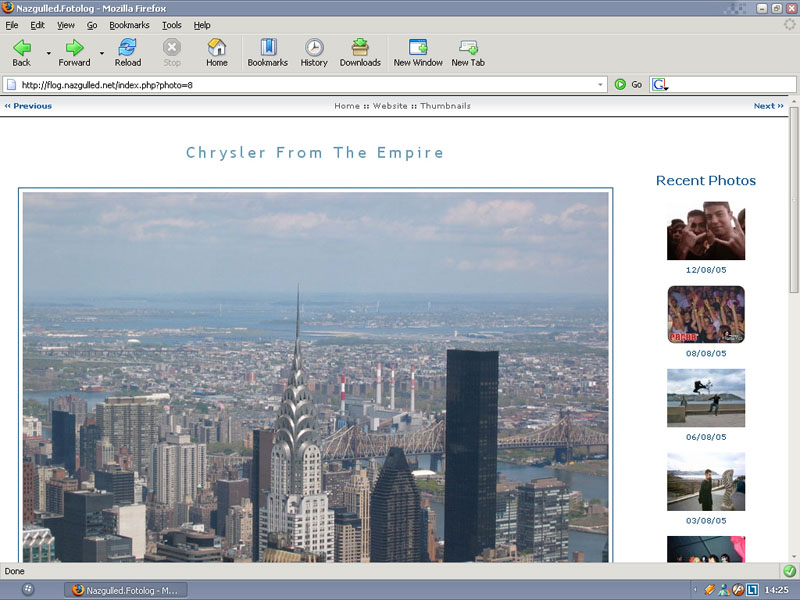This screenshot has width=800, height=600.
Task: Open the Back history dropdown arrow
Action: 49,53
